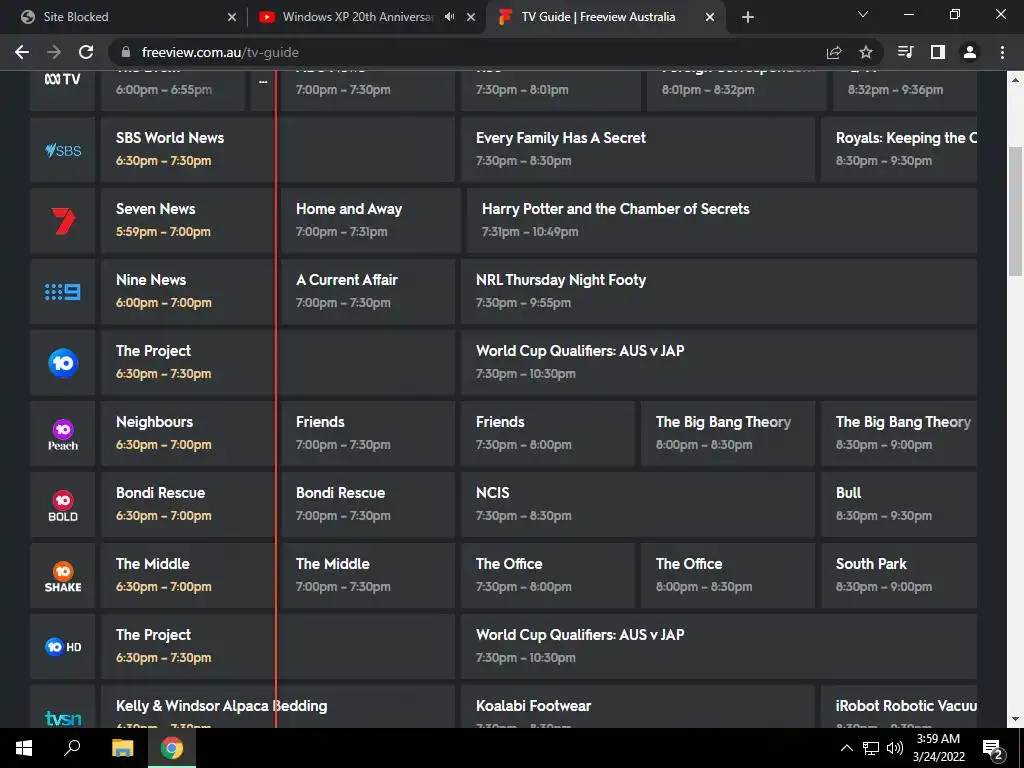Close the TV Guide Freeview Australia tab

710,17
